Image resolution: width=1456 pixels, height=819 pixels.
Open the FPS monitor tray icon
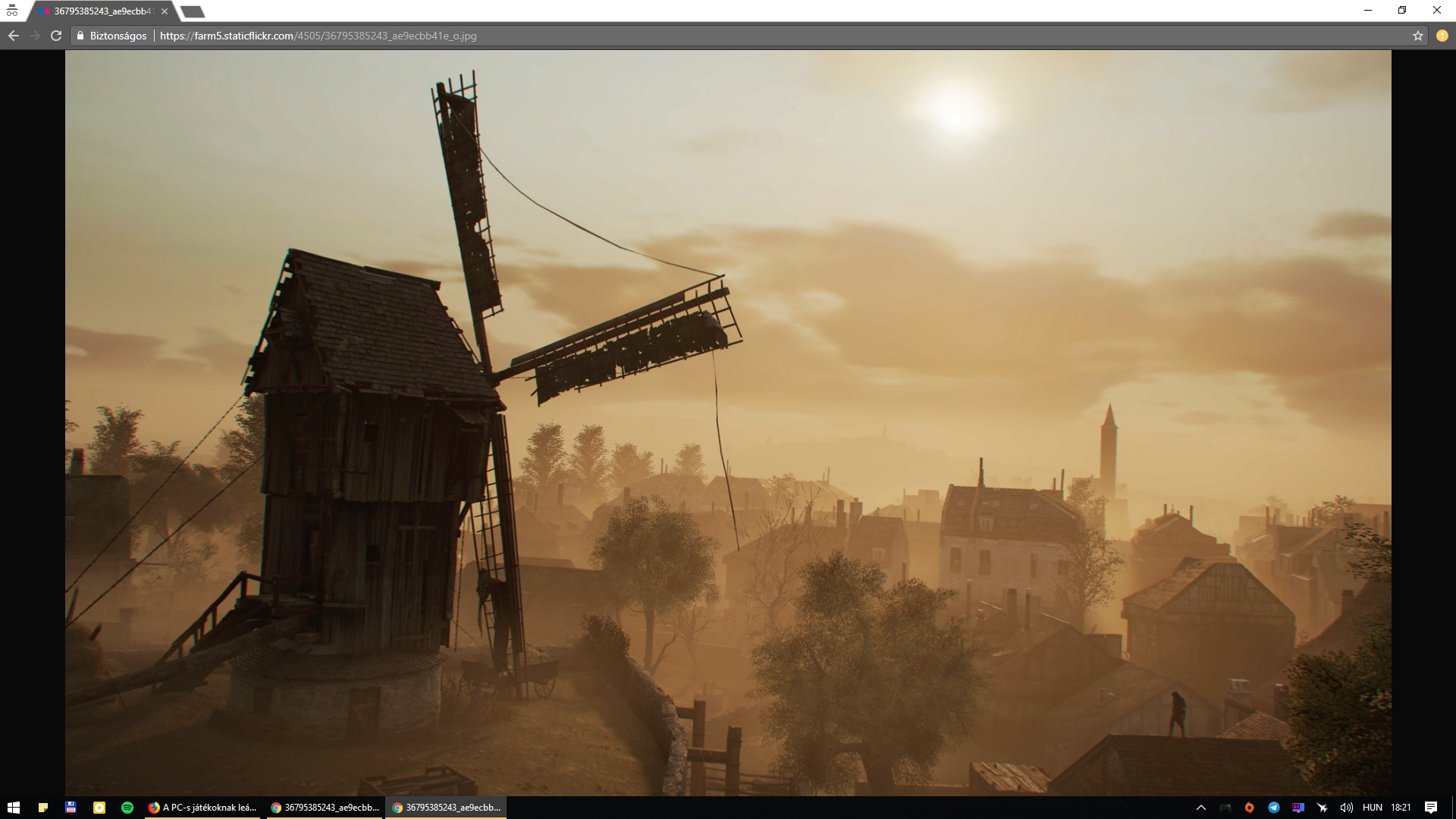click(x=1298, y=808)
